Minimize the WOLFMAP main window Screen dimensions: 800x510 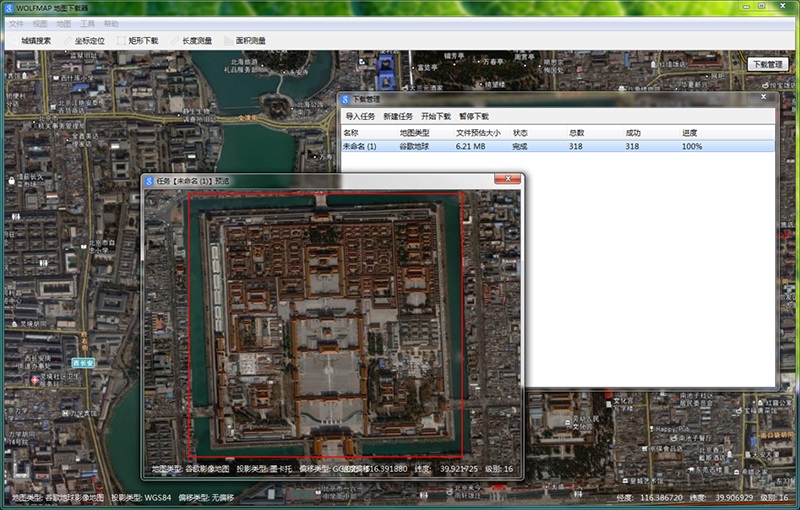pyautogui.click(x=746, y=6)
